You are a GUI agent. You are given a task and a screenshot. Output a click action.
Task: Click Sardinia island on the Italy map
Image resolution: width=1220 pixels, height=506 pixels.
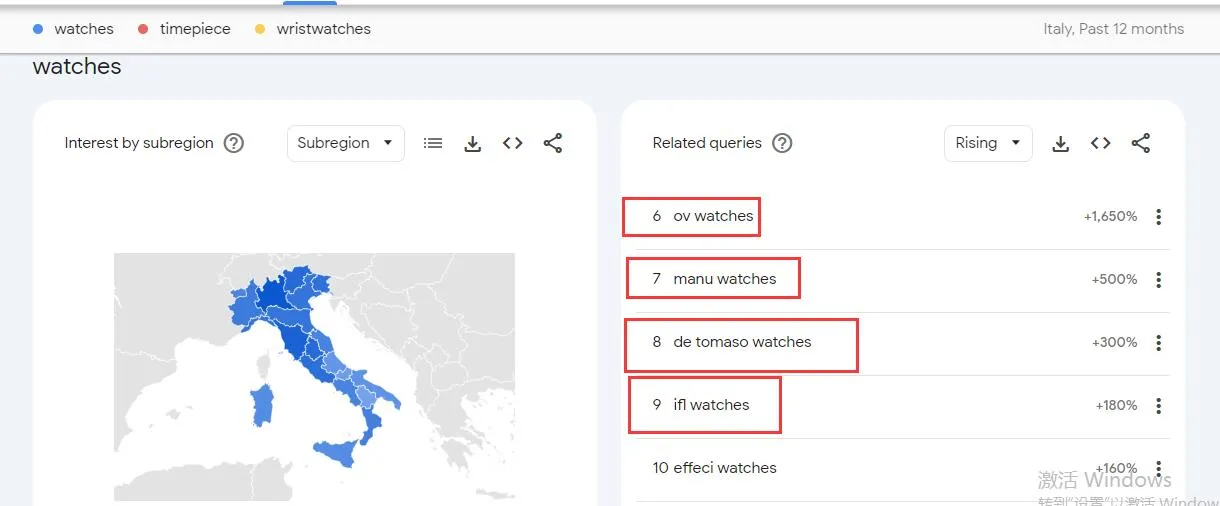tap(263, 405)
